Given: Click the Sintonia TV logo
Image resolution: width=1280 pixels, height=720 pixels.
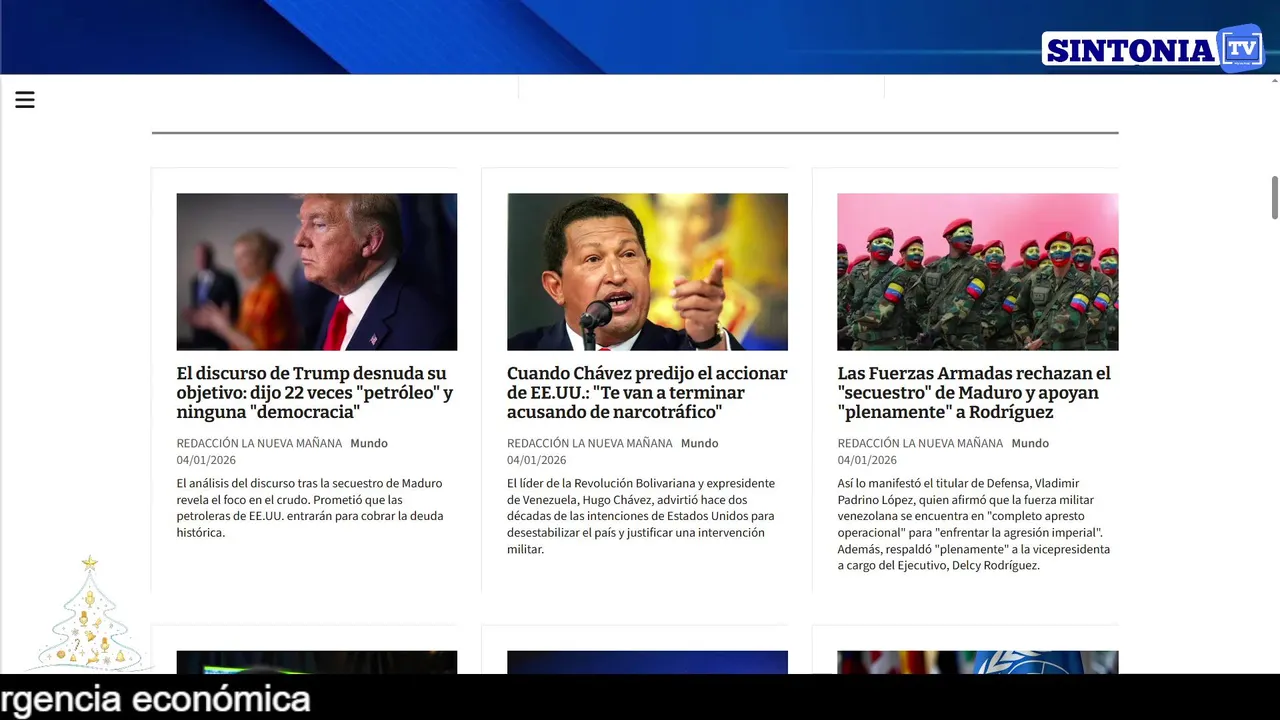Looking at the screenshot, I should click(x=1152, y=49).
